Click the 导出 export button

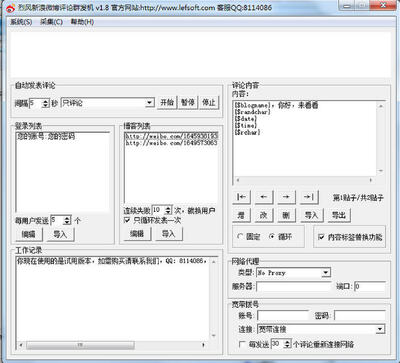point(339,215)
